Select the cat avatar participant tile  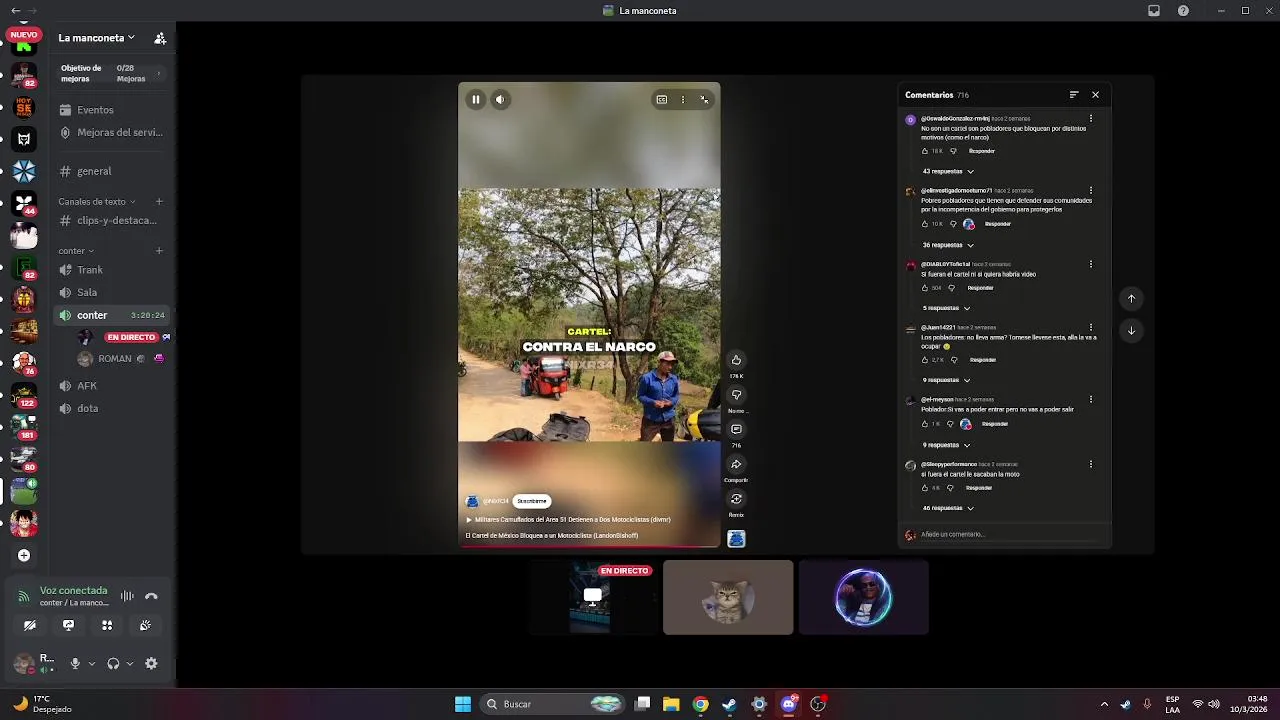pyautogui.click(x=728, y=597)
